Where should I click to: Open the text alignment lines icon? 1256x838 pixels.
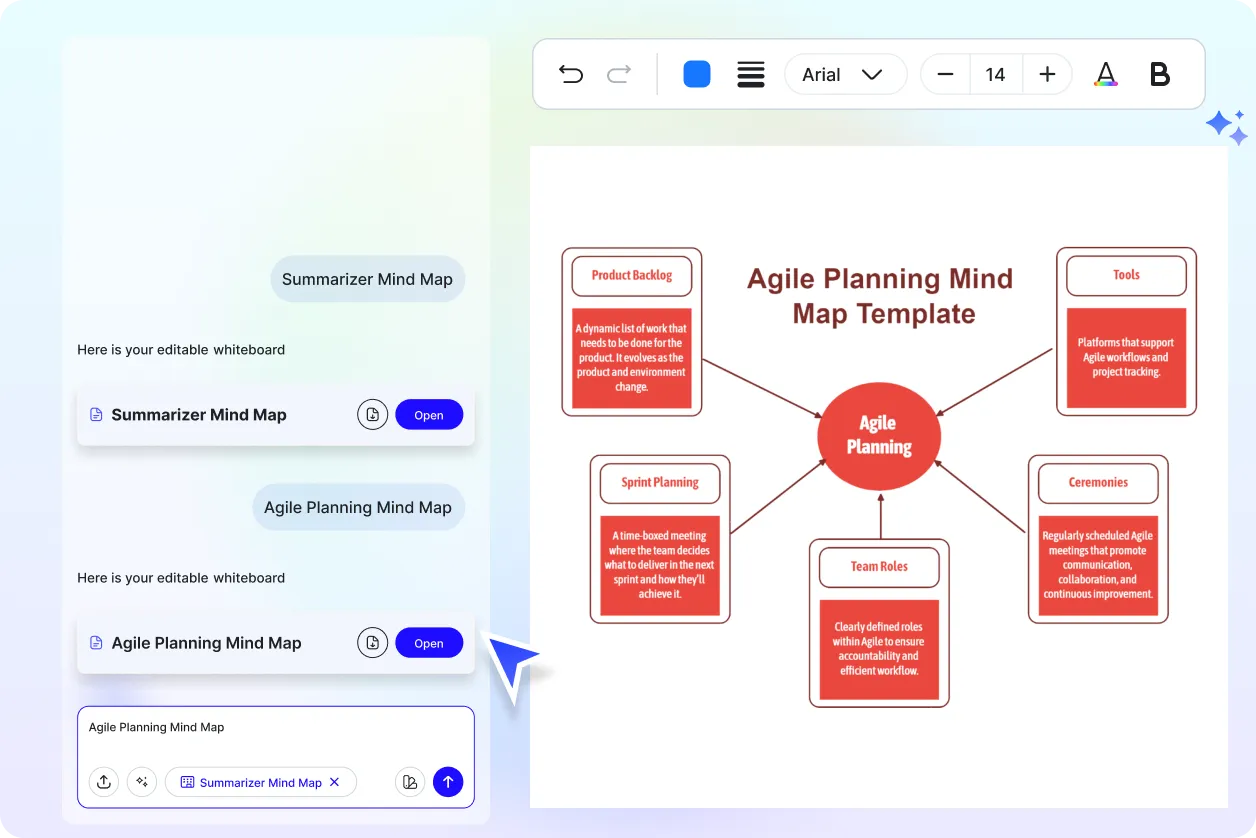click(x=751, y=74)
